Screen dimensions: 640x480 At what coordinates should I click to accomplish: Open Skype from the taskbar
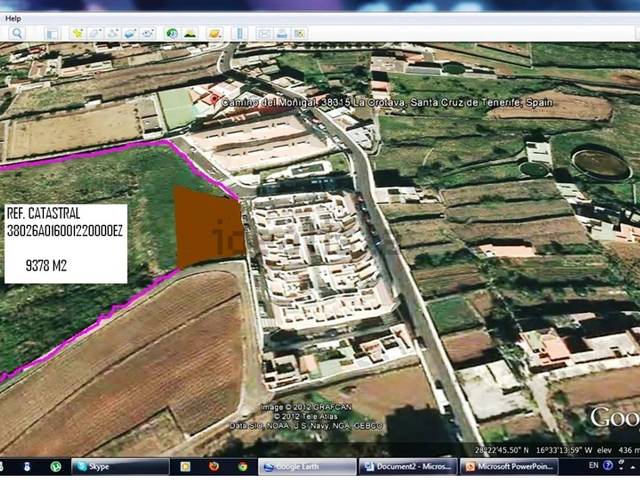point(120,467)
